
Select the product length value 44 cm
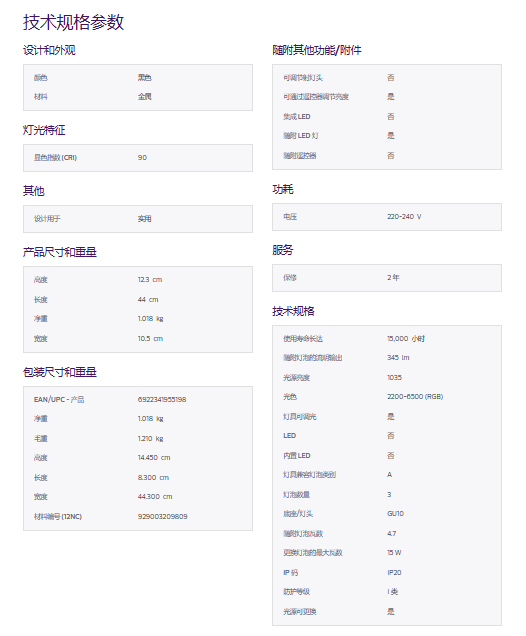pyautogui.click(x=148, y=299)
